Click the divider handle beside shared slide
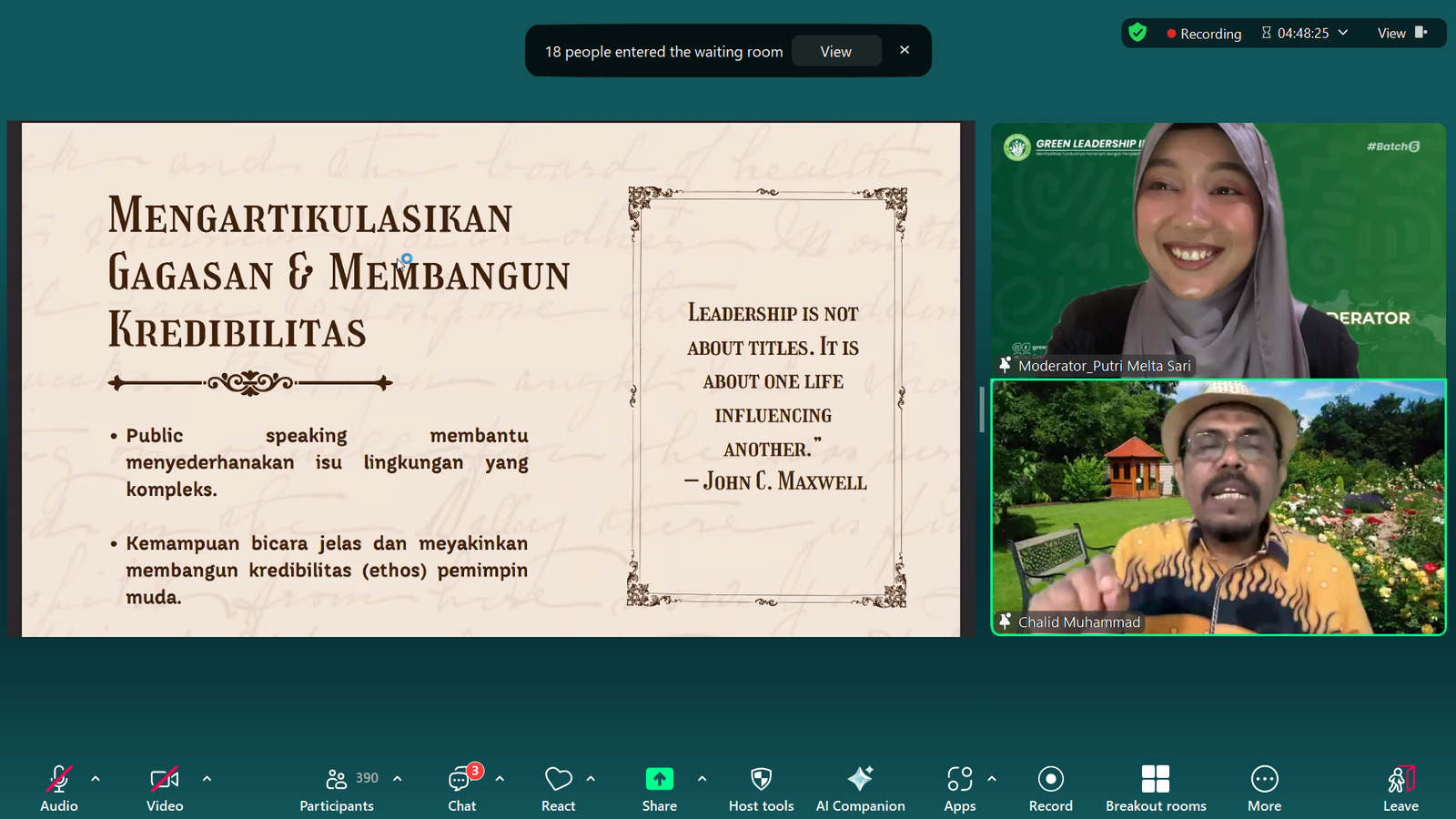1456x819 pixels. [x=982, y=409]
